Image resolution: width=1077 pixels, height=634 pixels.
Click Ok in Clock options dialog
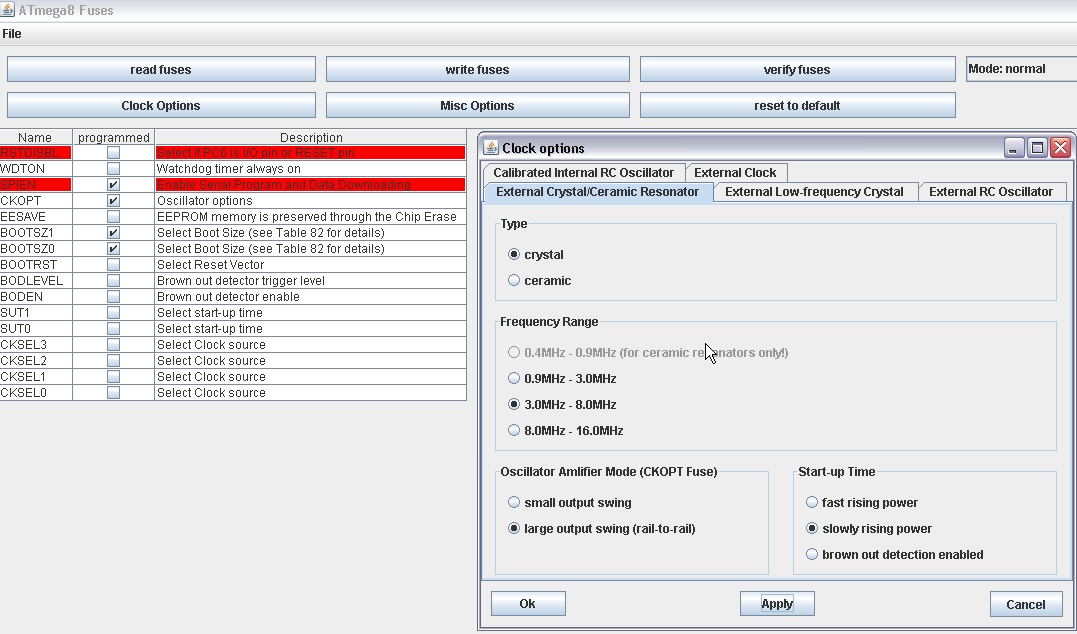click(x=528, y=604)
